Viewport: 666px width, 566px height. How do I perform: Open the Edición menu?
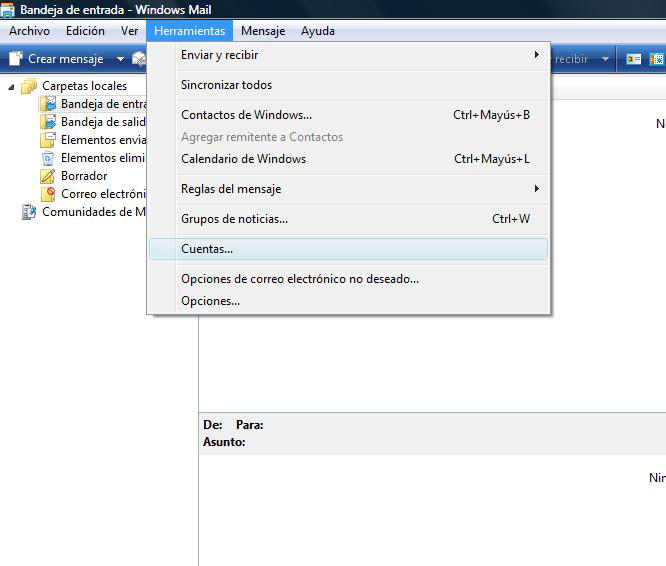coord(85,31)
